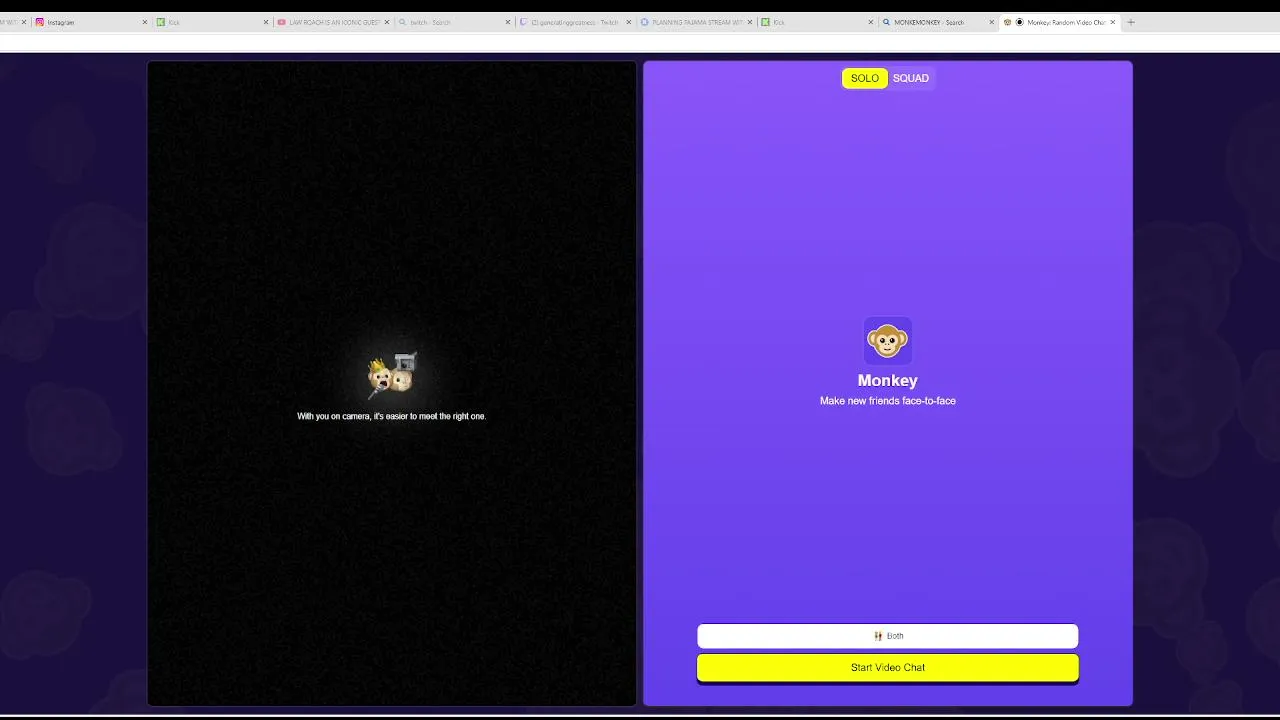The width and height of the screenshot is (1280, 720).
Task: Click the Instagram tab favicon
Action: tap(40, 22)
